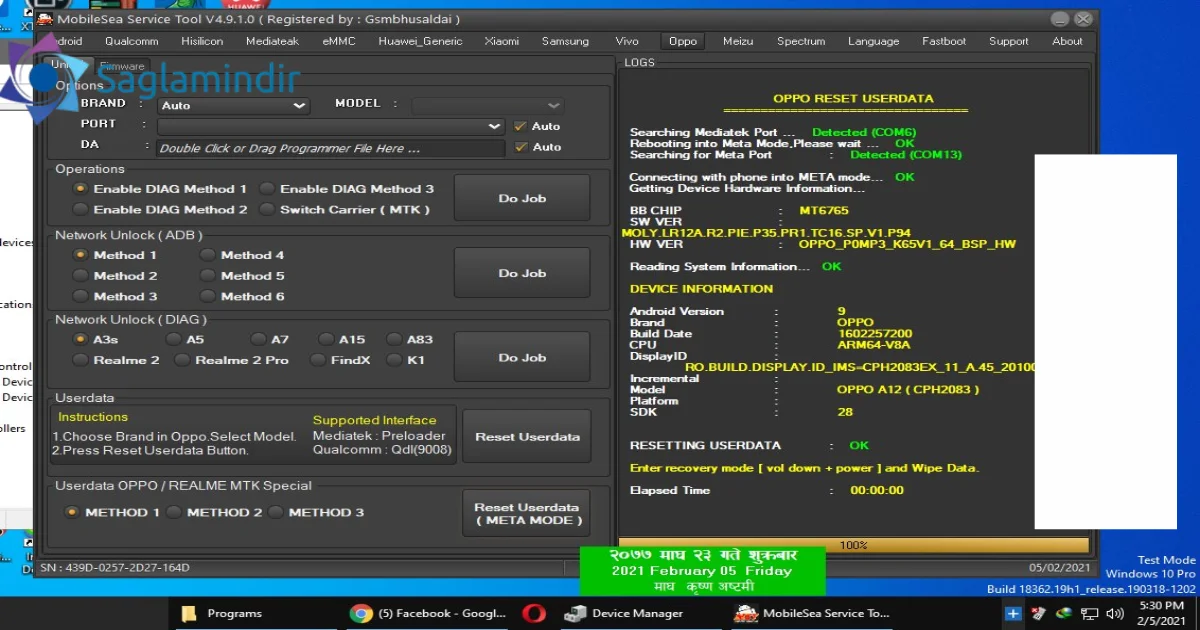Screen dimensions: 1200x630
Task: Open the Qualcomm tab
Action: click(131, 41)
